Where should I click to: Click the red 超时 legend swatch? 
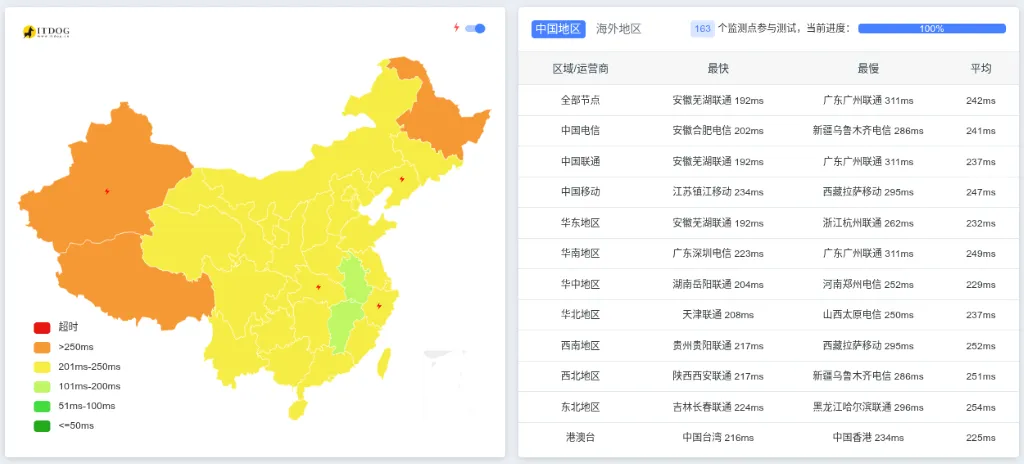pos(42,327)
